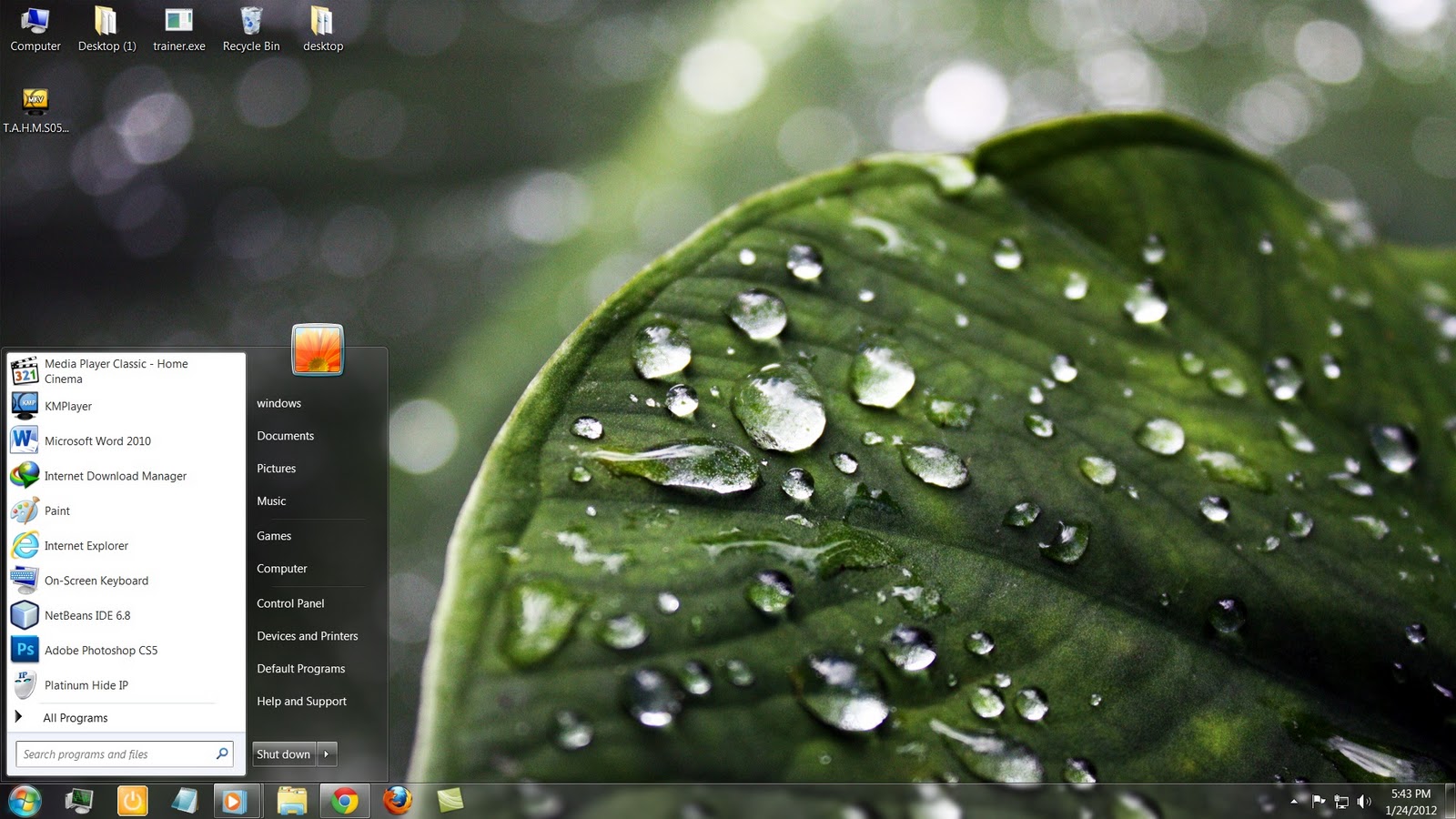Open Devices and Printers
The image size is (1456, 819).
[x=307, y=635]
